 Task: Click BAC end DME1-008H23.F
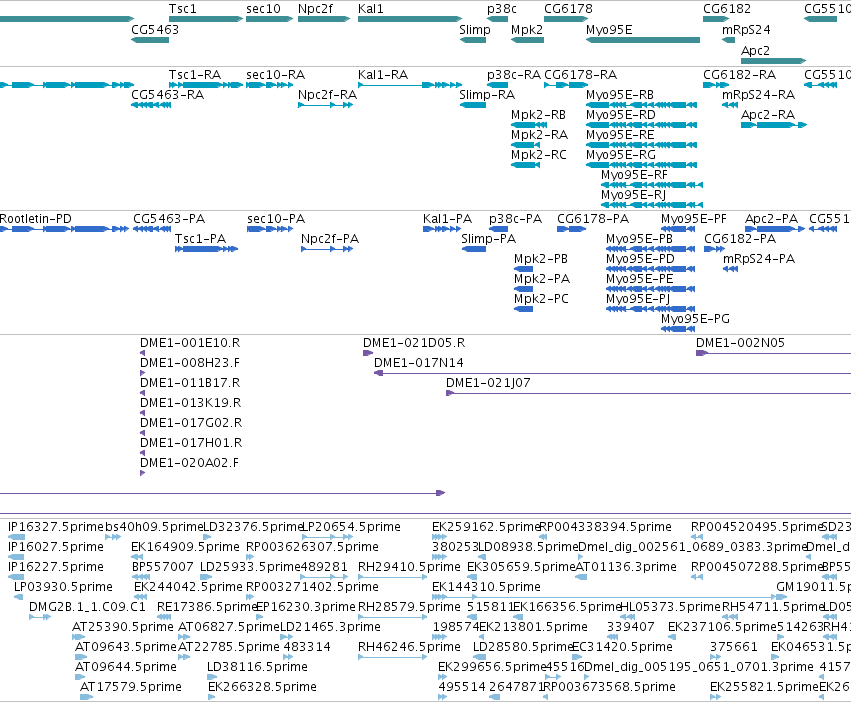(x=189, y=363)
